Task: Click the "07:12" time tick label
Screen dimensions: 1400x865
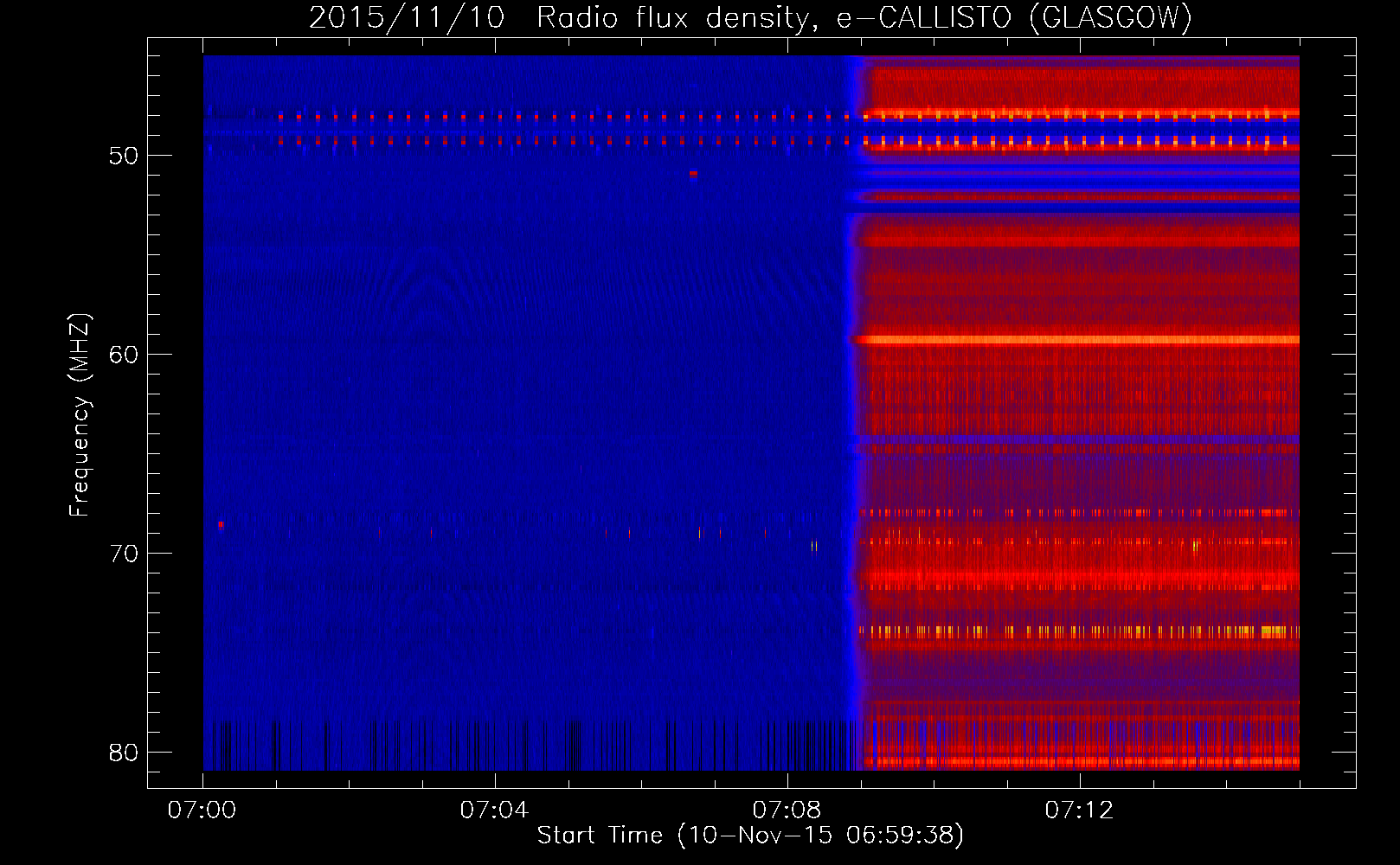Action: pos(1079,811)
